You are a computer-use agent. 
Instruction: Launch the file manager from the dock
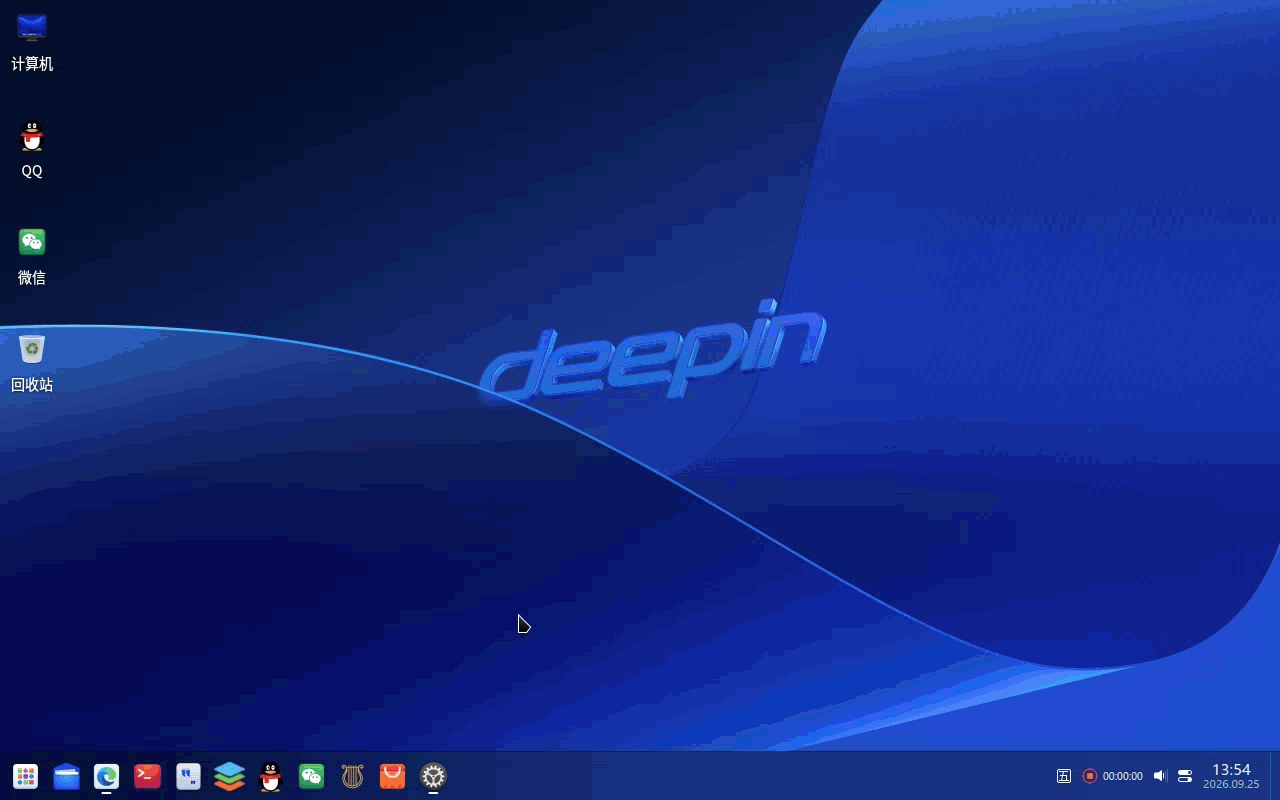[67, 776]
